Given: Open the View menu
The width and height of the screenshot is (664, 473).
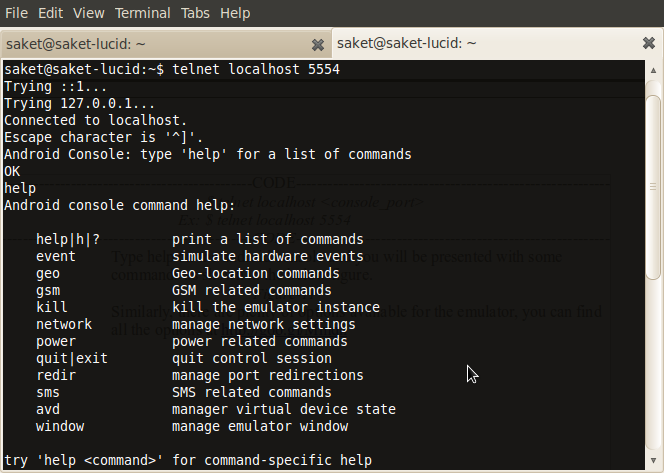Looking at the screenshot, I should click(88, 13).
